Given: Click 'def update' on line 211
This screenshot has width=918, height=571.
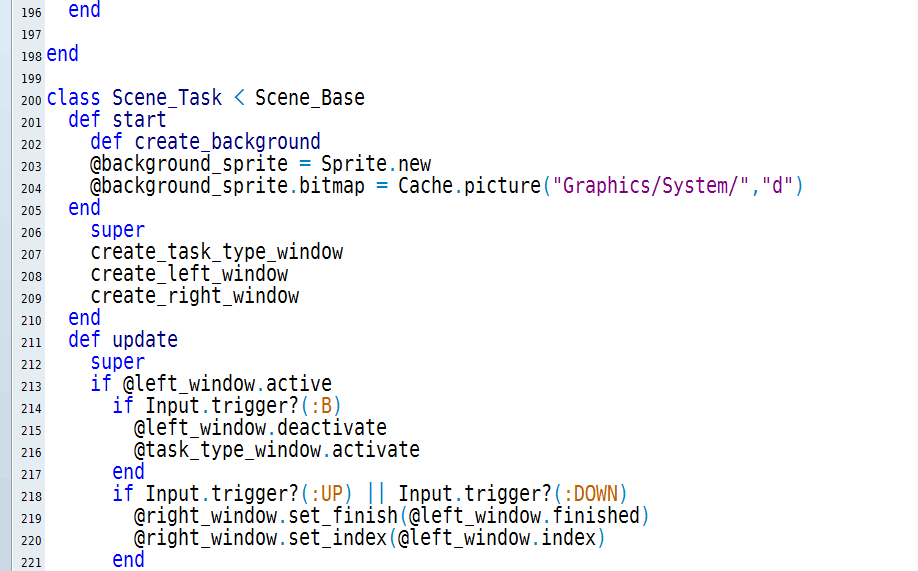Looking at the screenshot, I should pyautogui.click(x=123, y=340).
